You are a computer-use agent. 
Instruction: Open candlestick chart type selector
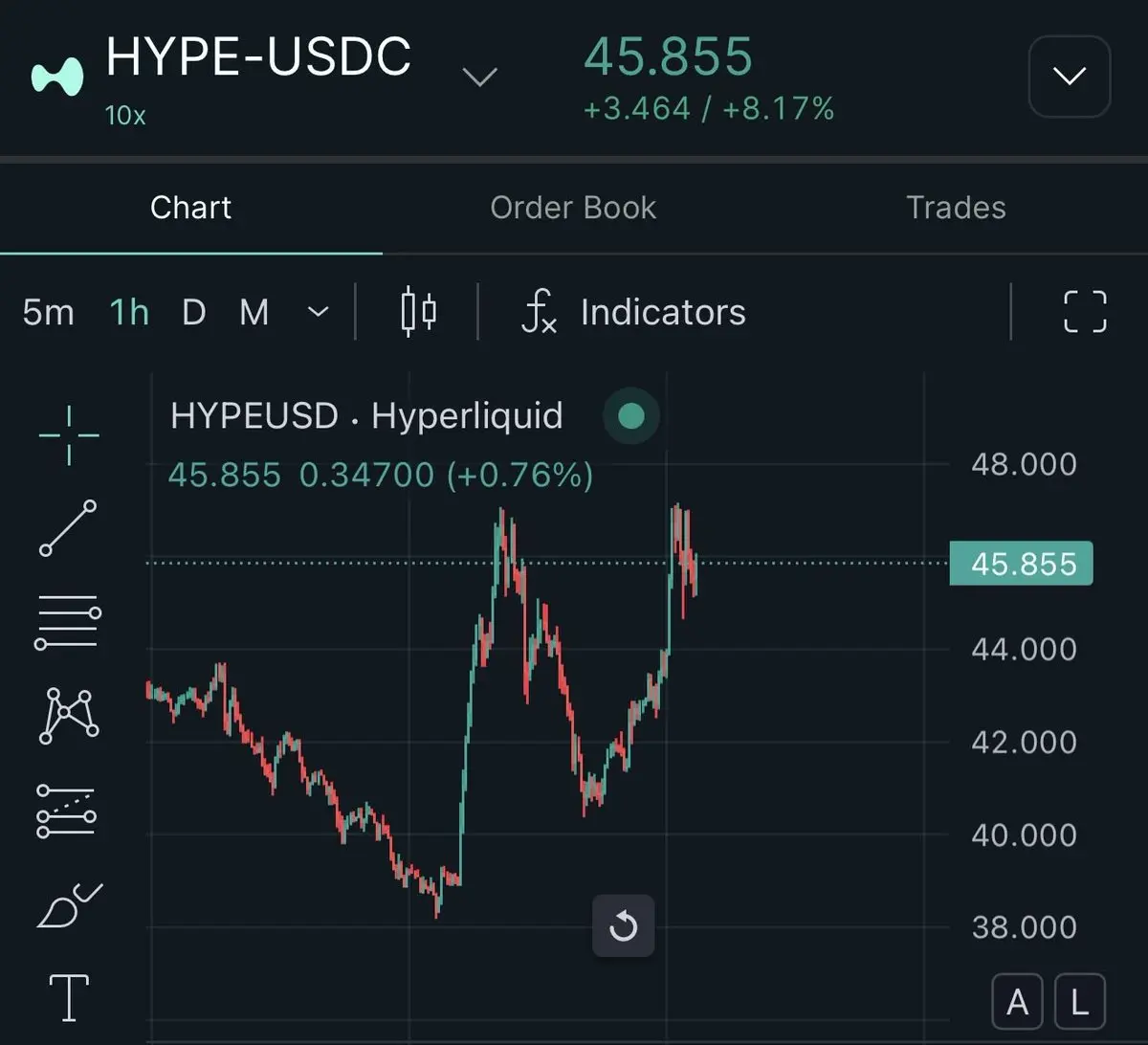coord(418,312)
